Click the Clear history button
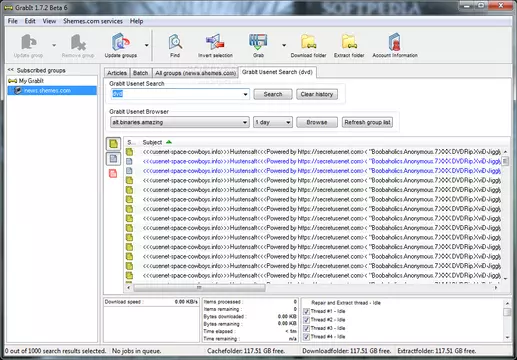The image size is (517, 360). tap(317, 94)
